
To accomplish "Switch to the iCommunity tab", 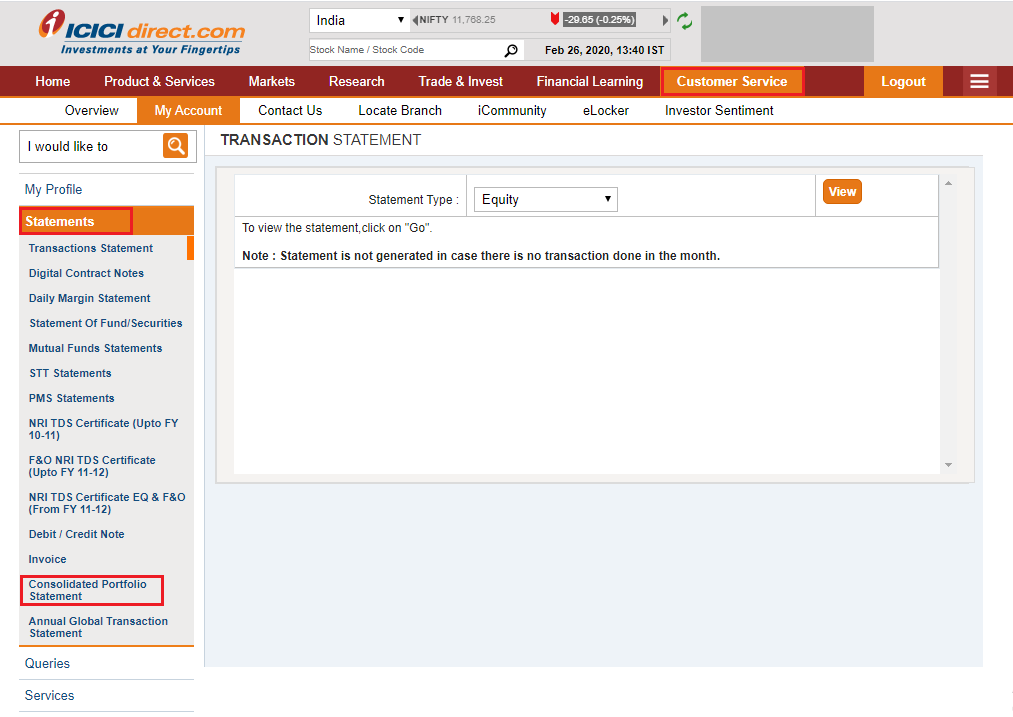I will point(512,110).
